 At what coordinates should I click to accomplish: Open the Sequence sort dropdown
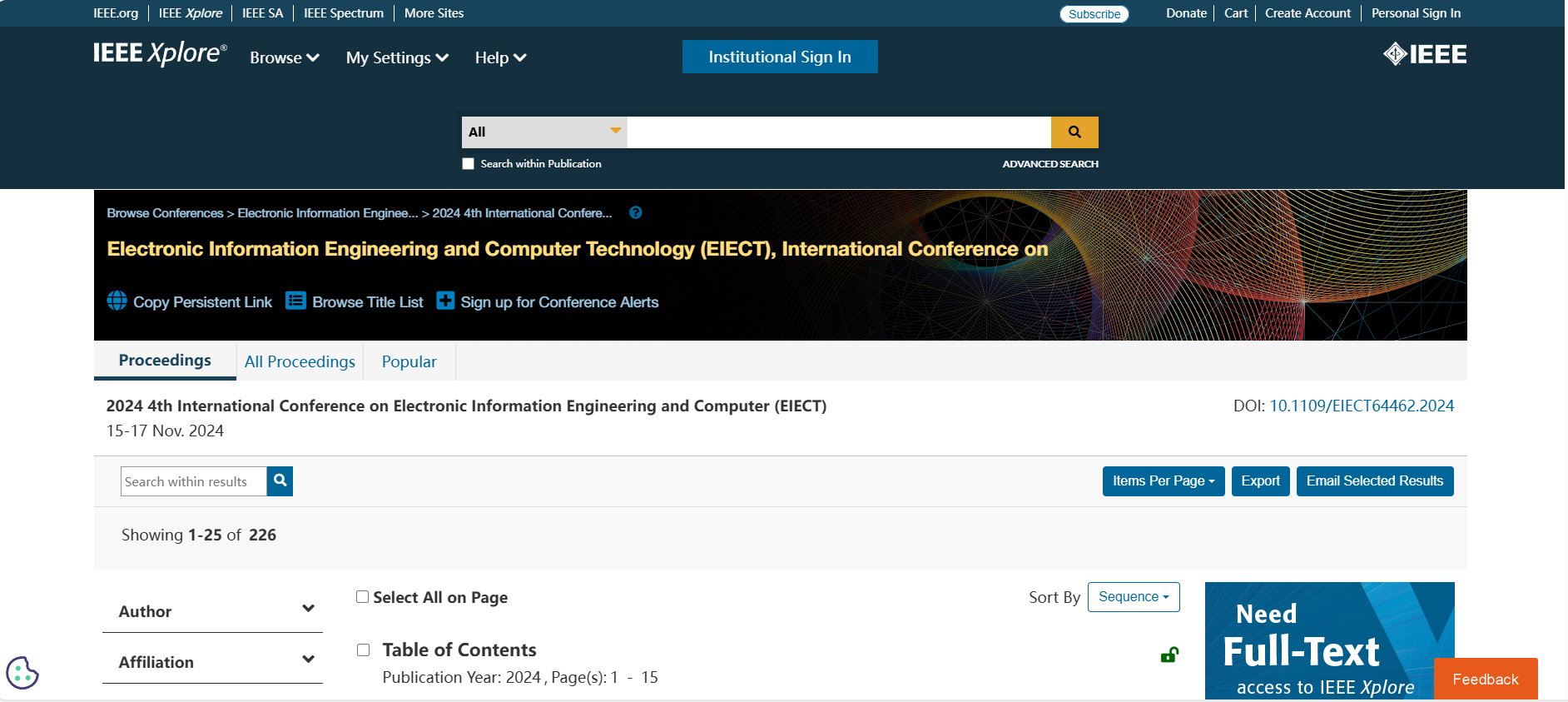click(1134, 596)
